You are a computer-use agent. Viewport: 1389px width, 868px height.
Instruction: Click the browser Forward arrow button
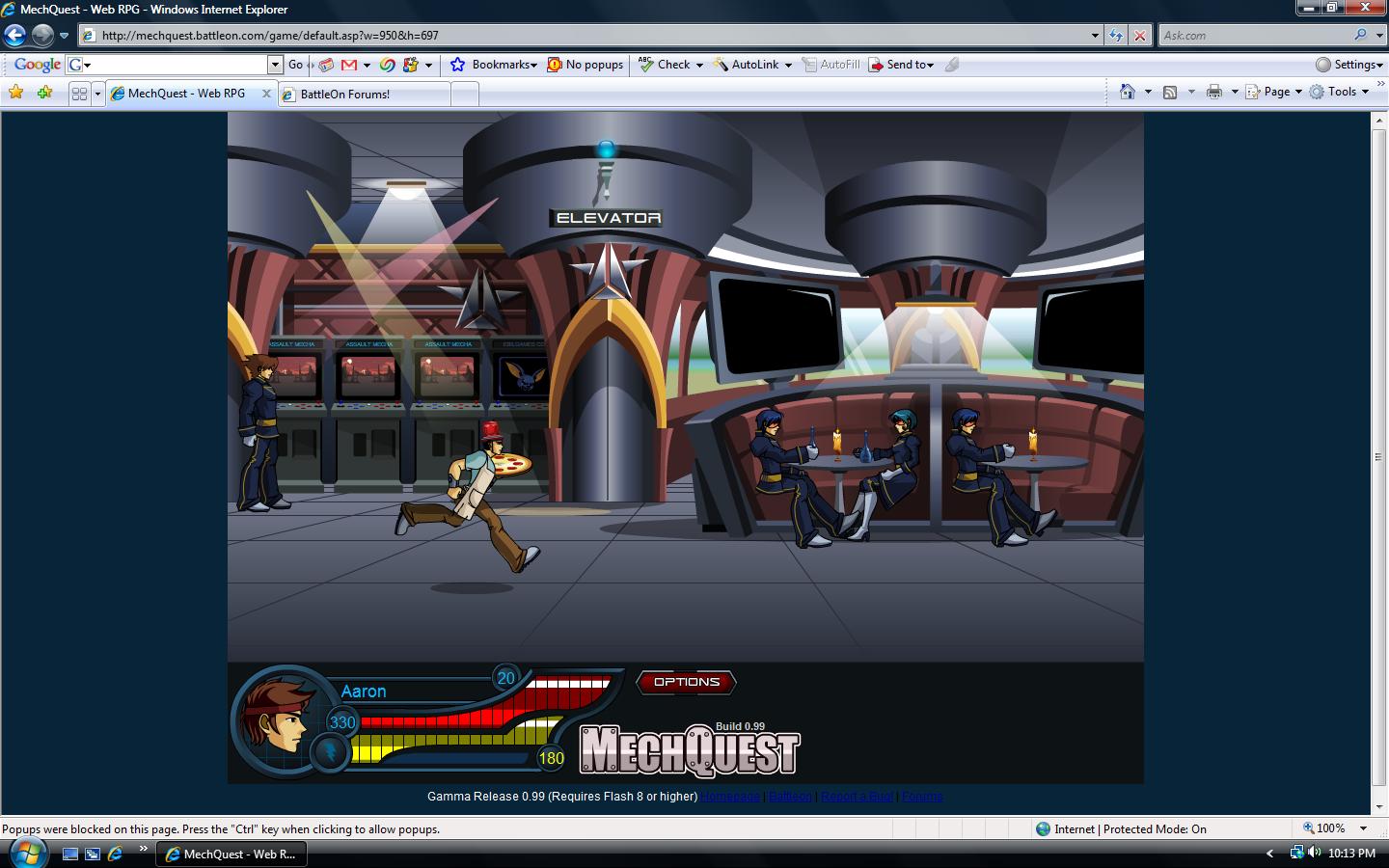click(42, 36)
